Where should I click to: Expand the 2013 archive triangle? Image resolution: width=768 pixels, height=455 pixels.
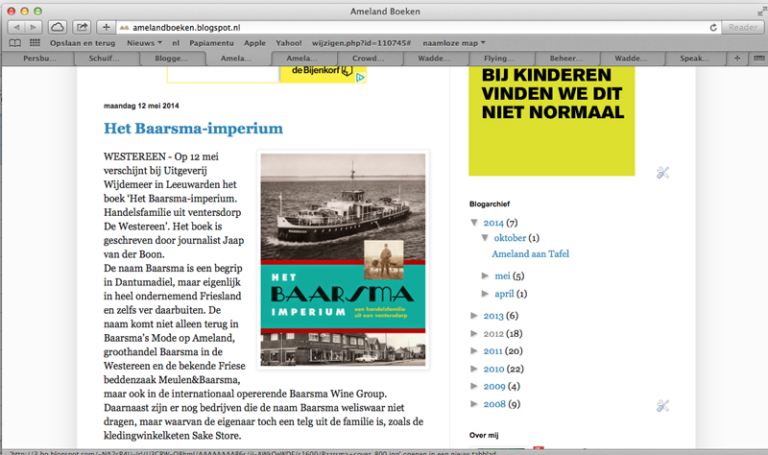tap(474, 315)
